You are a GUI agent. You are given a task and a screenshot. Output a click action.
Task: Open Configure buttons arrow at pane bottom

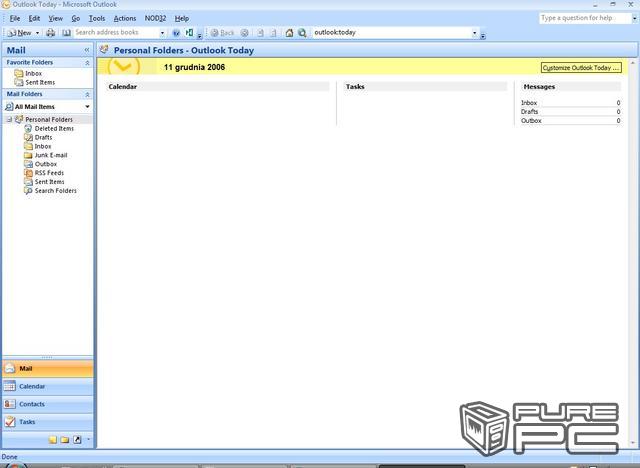pyautogui.click(x=88, y=439)
